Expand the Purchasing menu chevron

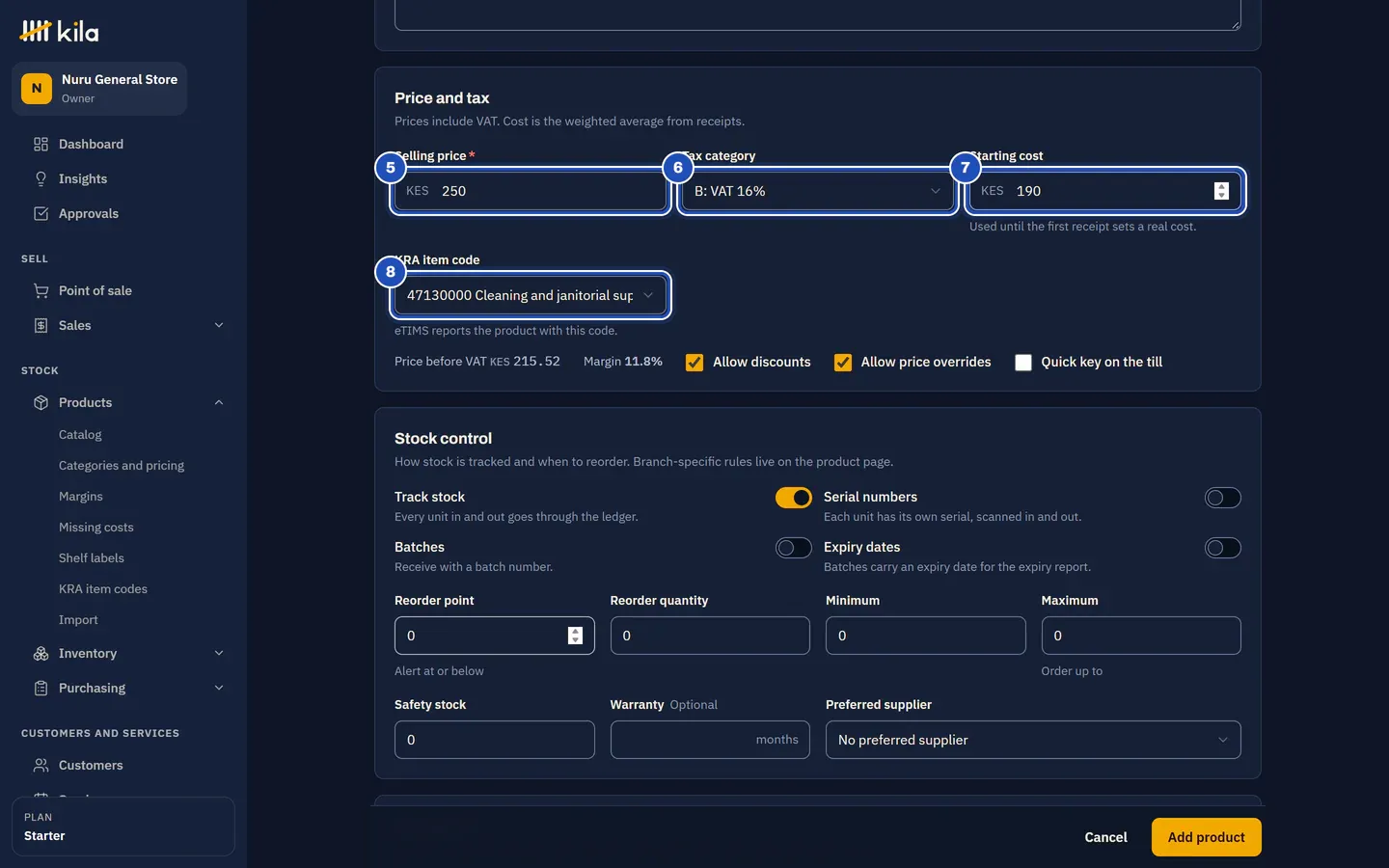(219, 688)
